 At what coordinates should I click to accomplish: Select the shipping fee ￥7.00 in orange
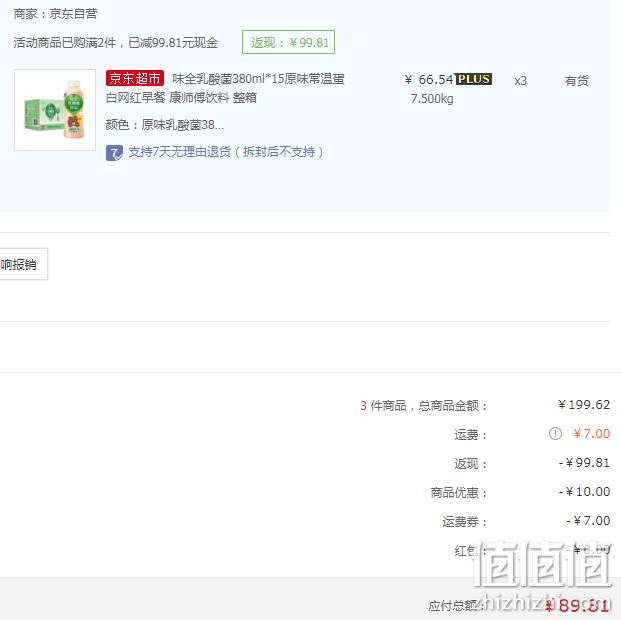[592, 434]
